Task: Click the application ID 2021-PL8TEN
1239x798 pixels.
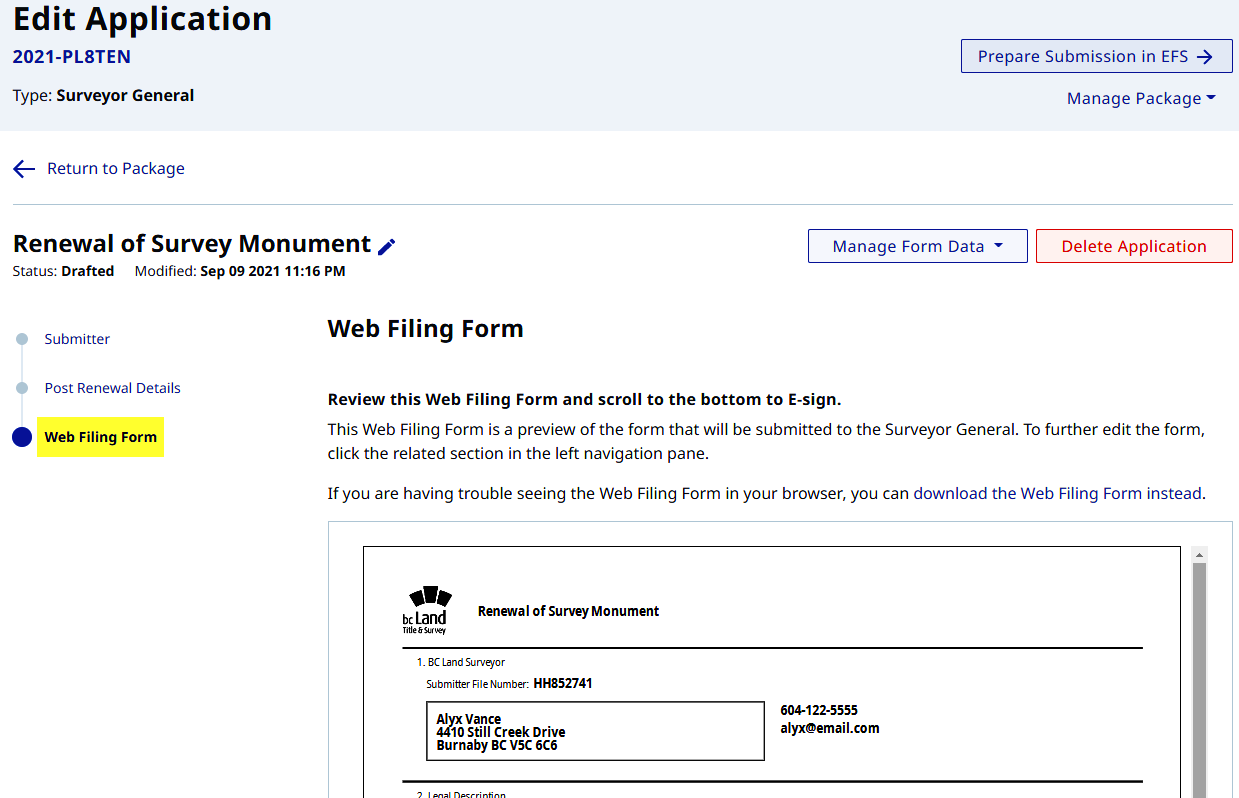Action: pyautogui.click(x=72, y=57)
